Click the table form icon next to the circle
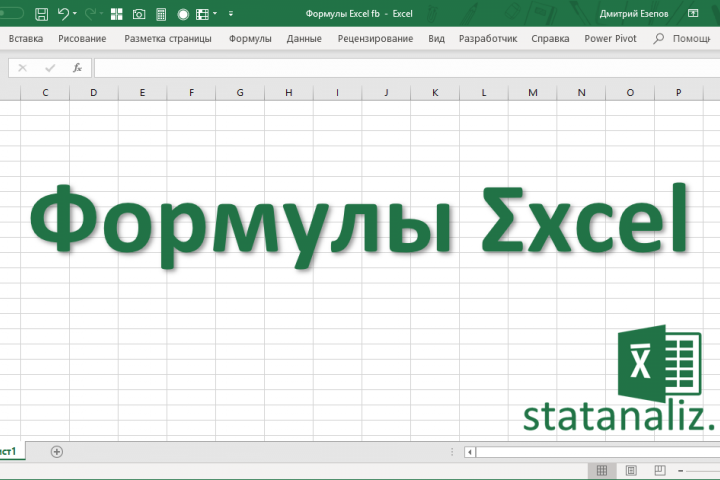Viewport: 720px width, 480px height. point(202,14)
